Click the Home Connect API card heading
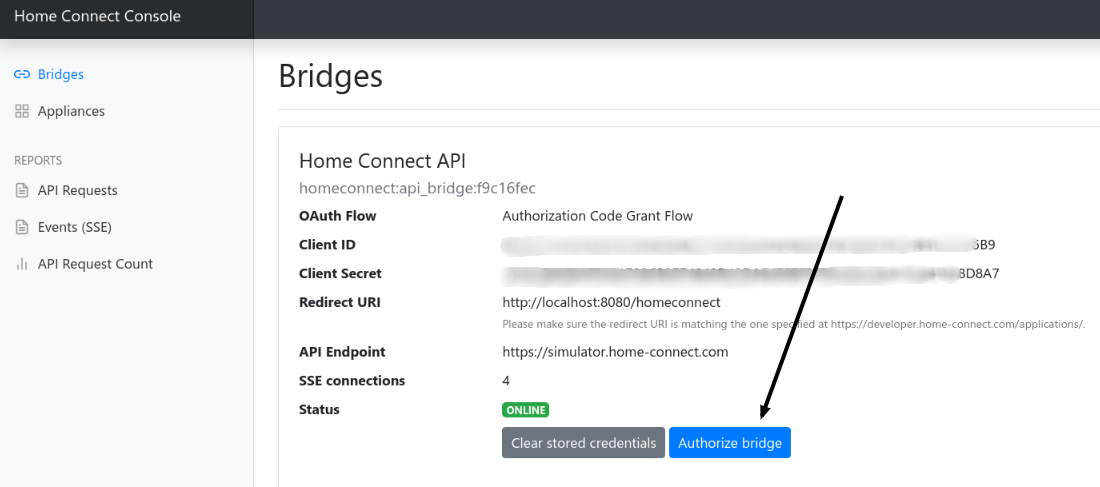The width and height of the screenshot is (1100, 487). pos(382,161)
